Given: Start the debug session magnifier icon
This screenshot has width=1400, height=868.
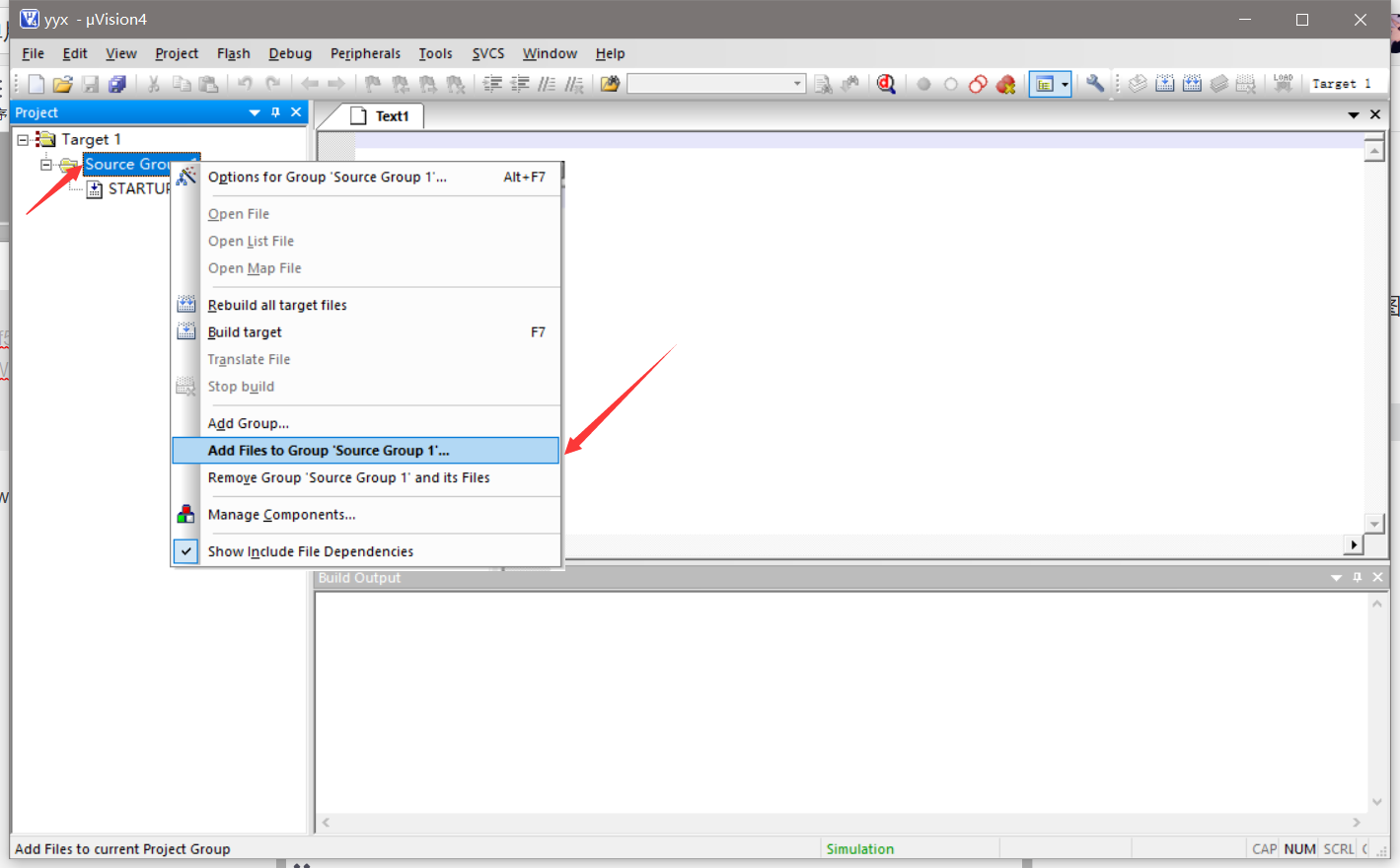Looking at the screenshot, I should [x=886, y=84].
